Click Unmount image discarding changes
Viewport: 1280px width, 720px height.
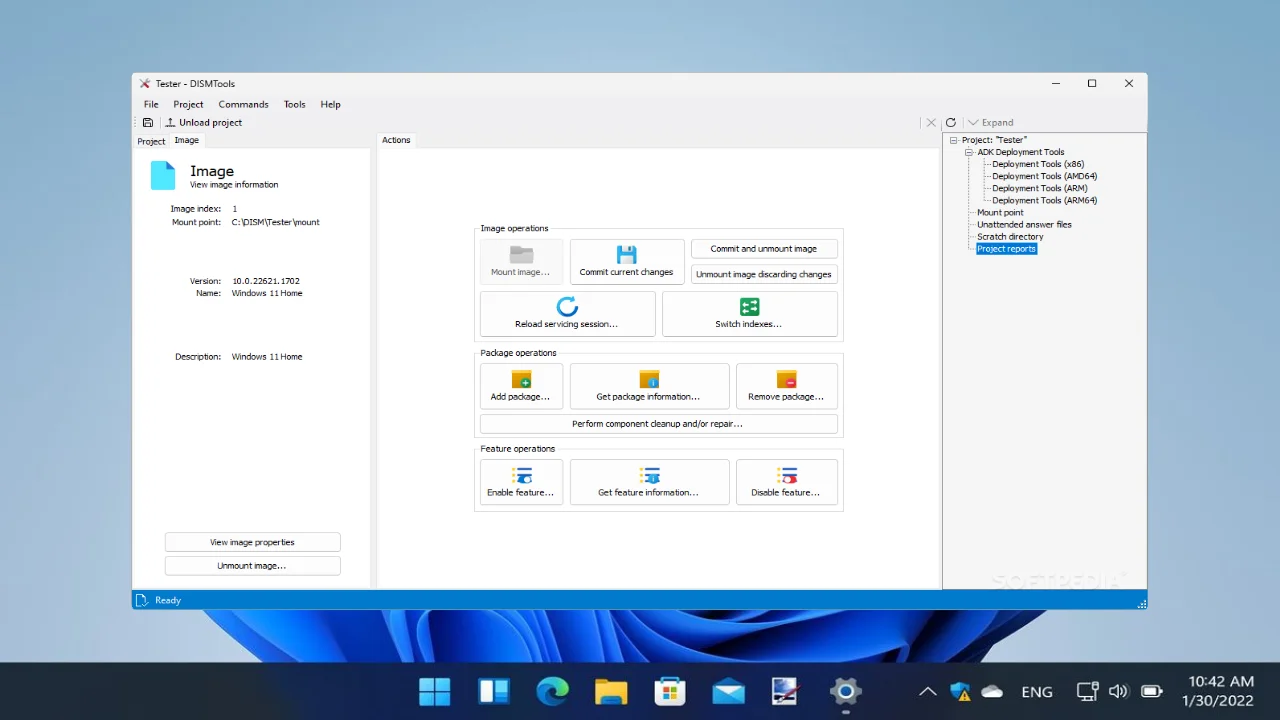pyautogui.click(x=764, y=274)
